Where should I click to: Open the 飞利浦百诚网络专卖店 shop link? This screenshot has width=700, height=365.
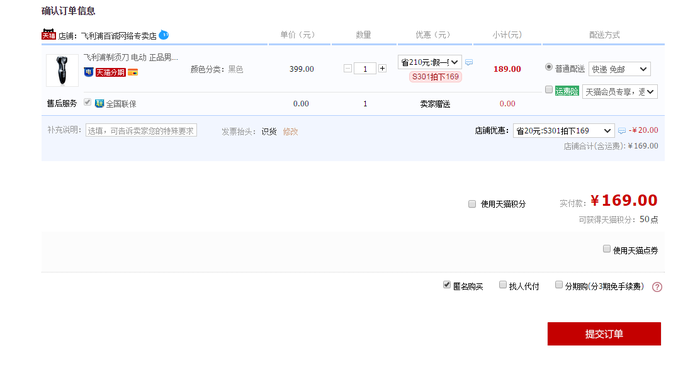click(x=118, y=36)
